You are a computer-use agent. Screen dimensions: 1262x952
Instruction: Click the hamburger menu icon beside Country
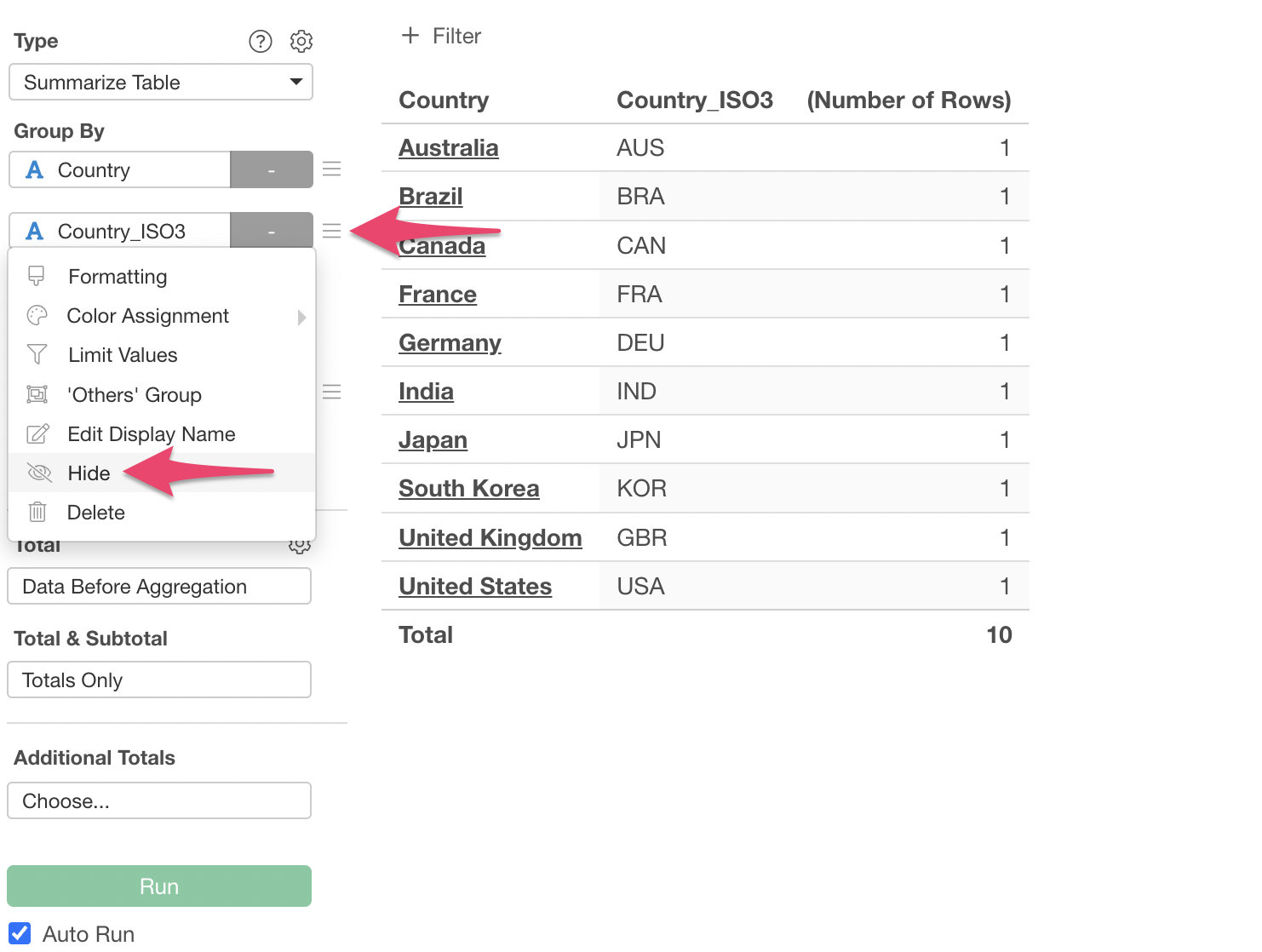coord(332,169)
